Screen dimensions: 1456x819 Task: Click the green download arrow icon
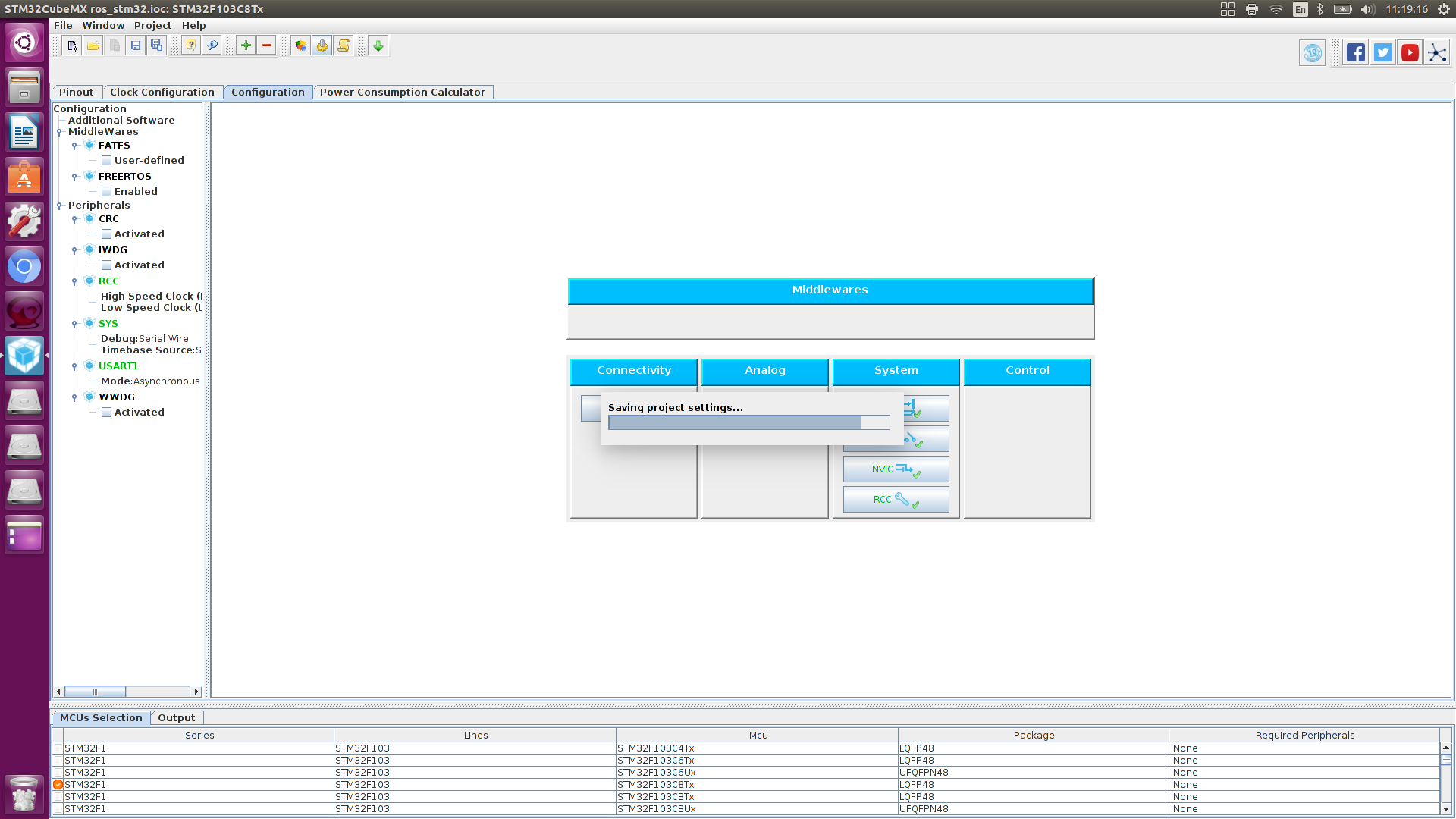378,46
